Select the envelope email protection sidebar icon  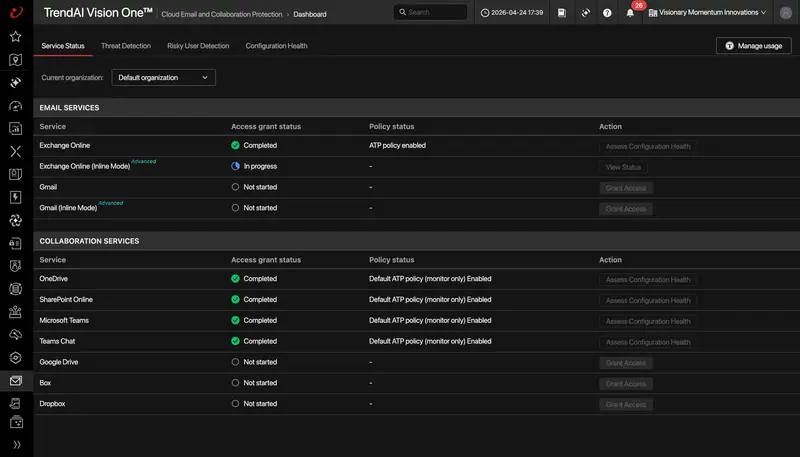[16, 380]
